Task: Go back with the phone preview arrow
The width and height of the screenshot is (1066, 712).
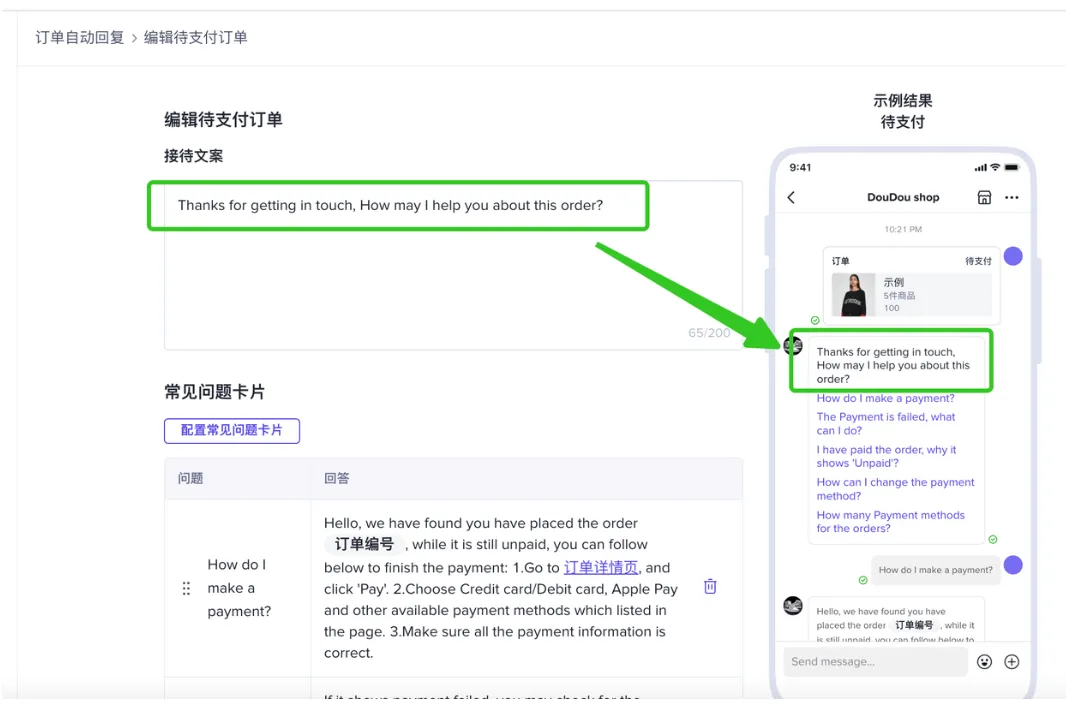Action: coord(791,197)
